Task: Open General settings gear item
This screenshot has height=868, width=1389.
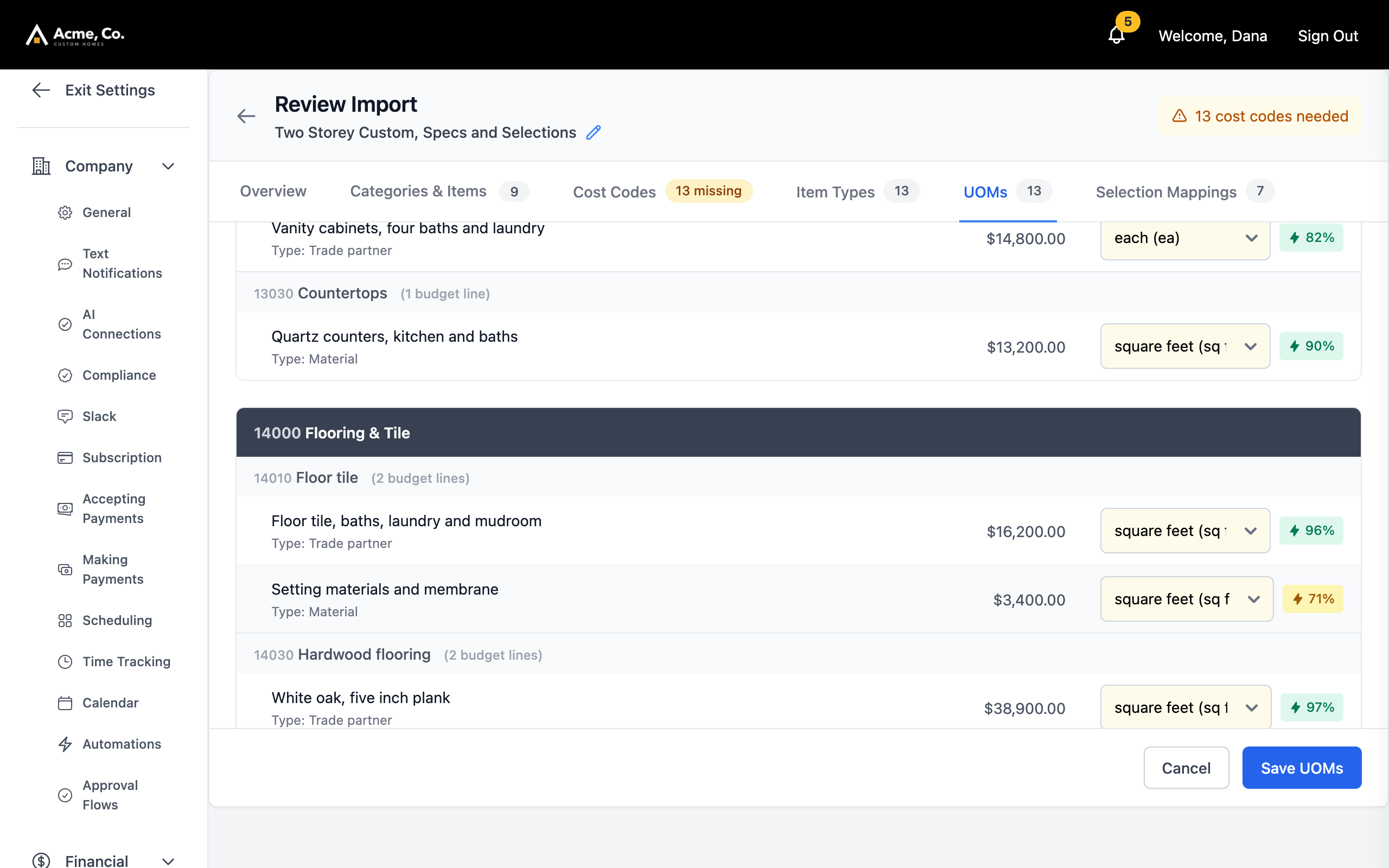Action: tap(107, 213)
